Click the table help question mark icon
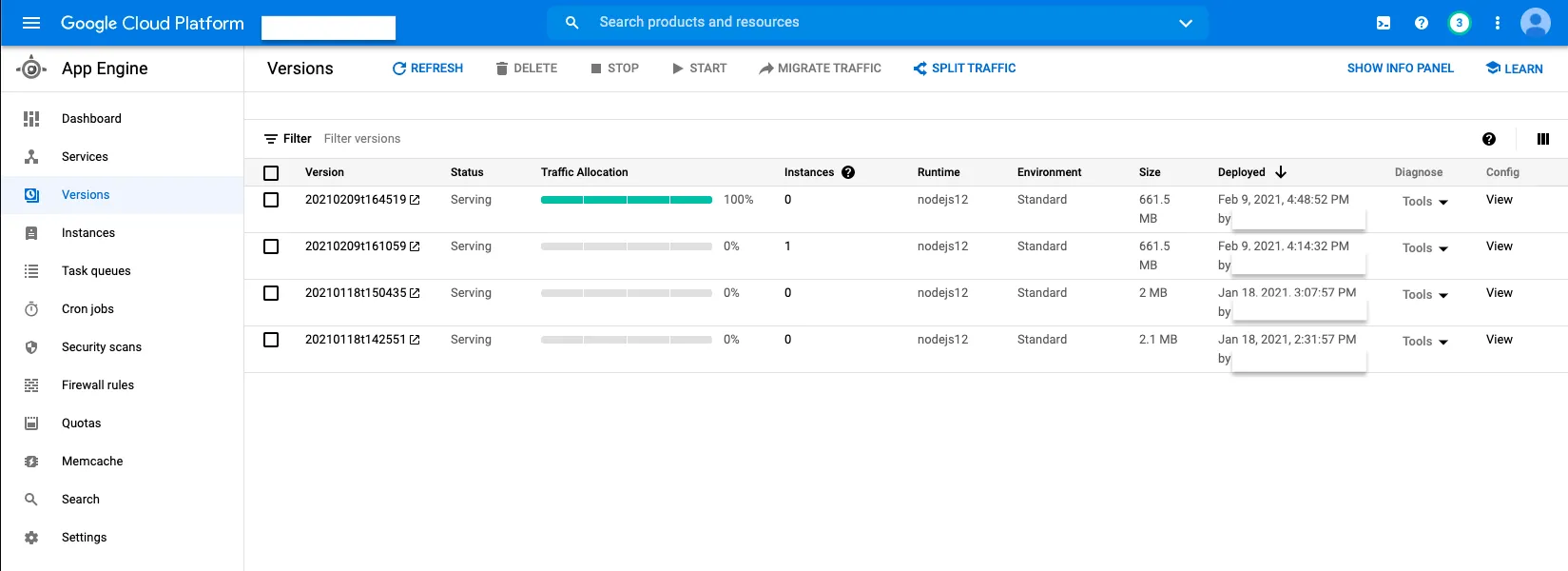Image resolution: width=1568 pixels, height=571 pixels. pos(1489,139)
